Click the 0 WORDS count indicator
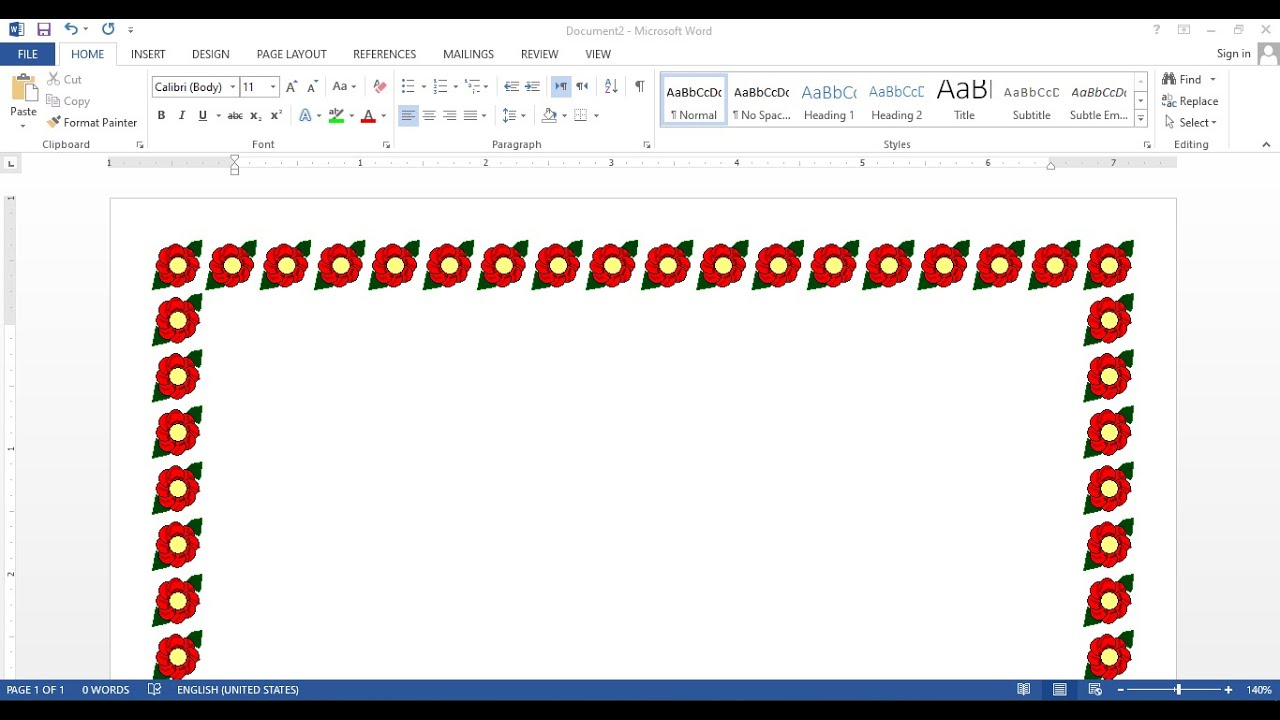 coord(105,689)
